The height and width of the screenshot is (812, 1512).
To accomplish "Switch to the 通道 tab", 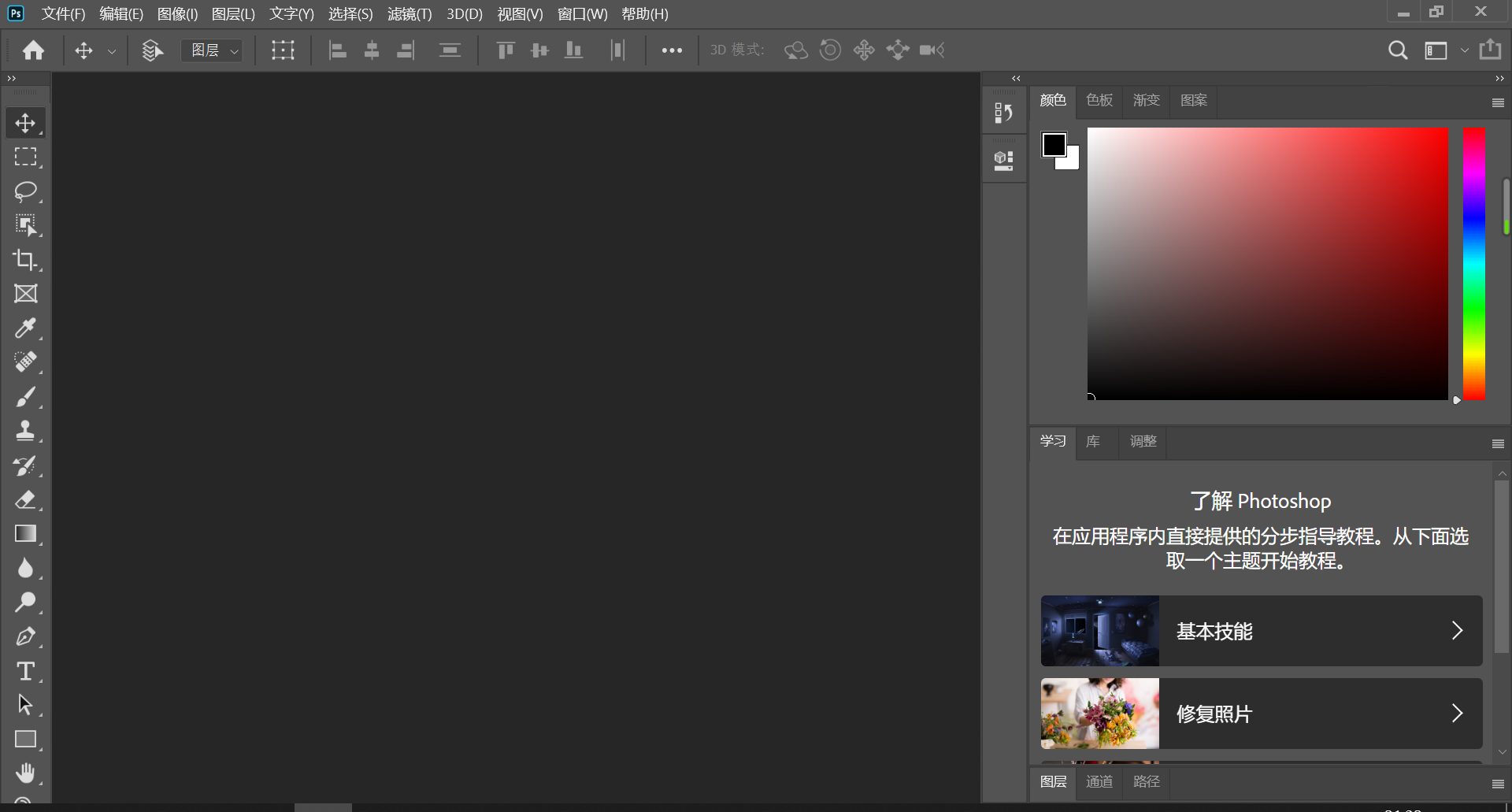I will [1099, 781].
